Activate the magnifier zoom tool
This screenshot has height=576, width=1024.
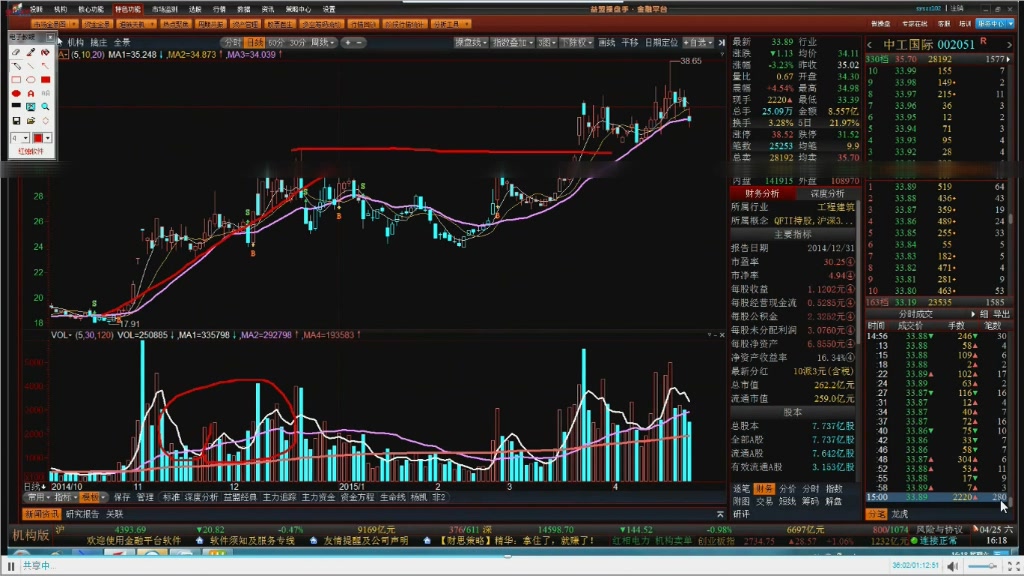[44, 106]
